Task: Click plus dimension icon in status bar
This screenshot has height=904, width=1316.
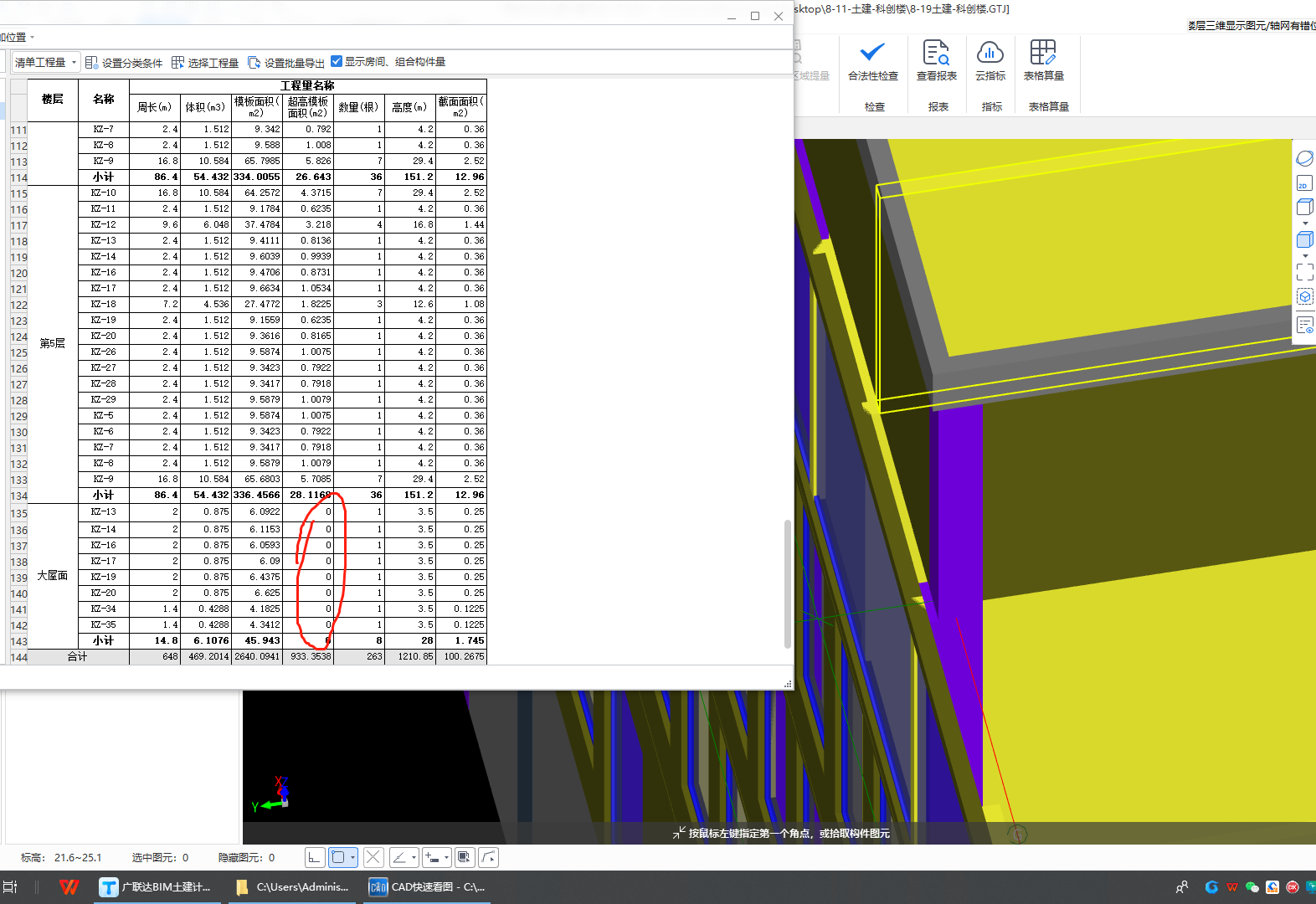Action: click(x=432, y=857)
